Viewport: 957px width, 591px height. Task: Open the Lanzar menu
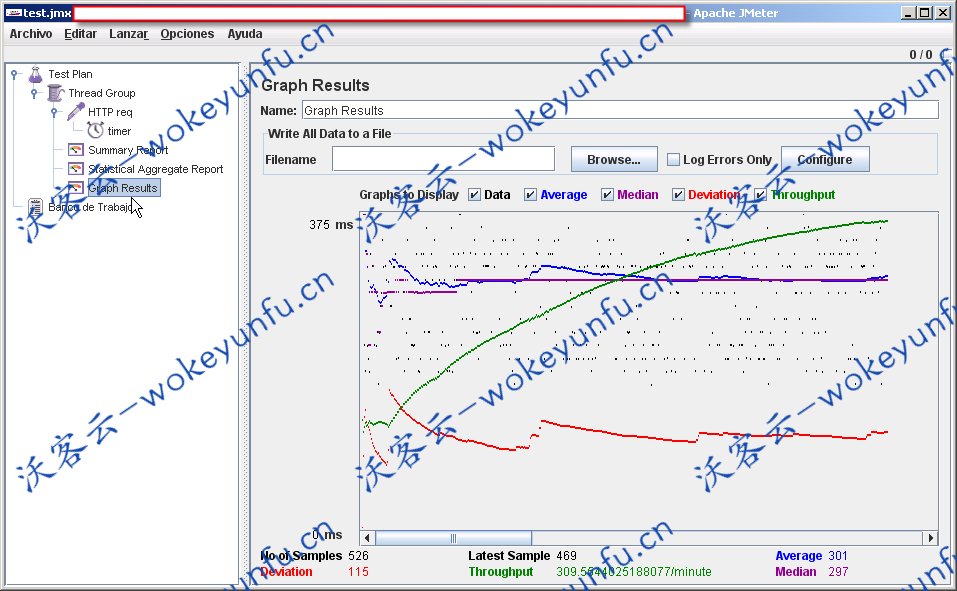129,34
